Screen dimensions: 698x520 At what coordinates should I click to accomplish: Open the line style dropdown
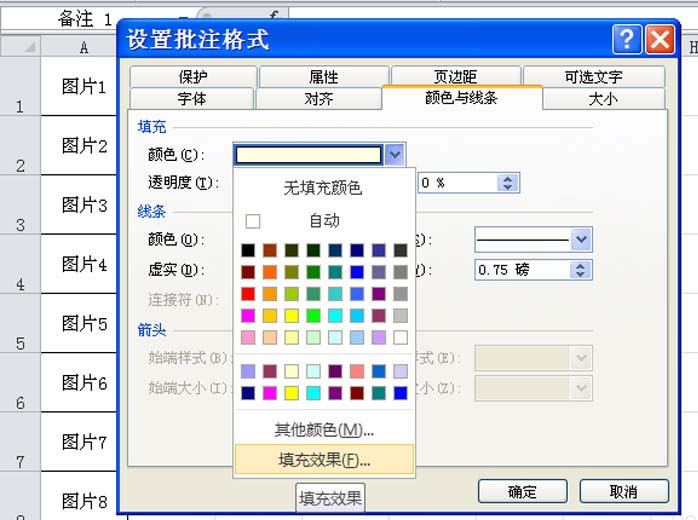[x=581, y=239]
